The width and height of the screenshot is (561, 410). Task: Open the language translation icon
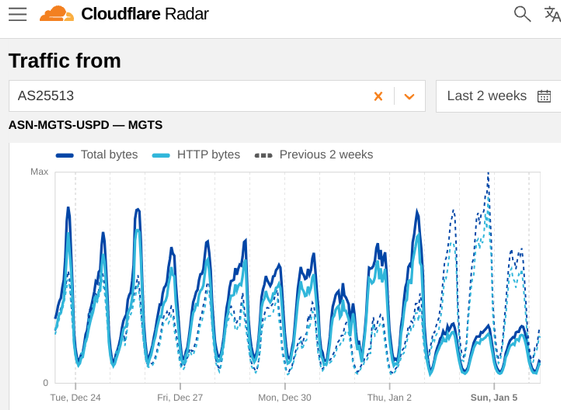point(552,14)
